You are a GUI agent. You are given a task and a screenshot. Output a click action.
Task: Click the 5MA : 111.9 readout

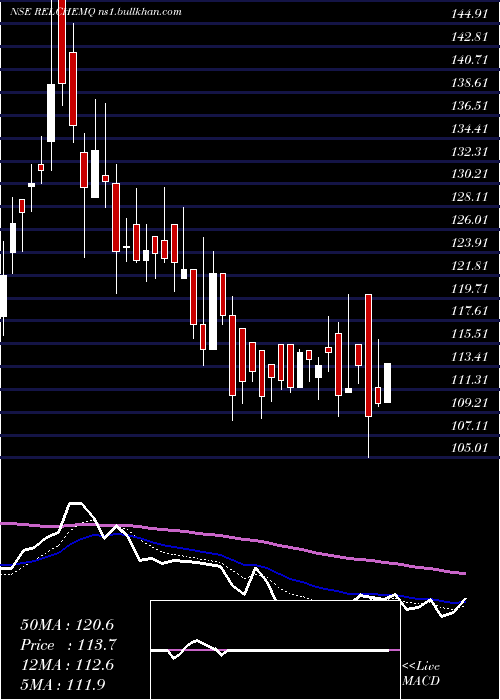pyautogui.click(x=65, y=684)
